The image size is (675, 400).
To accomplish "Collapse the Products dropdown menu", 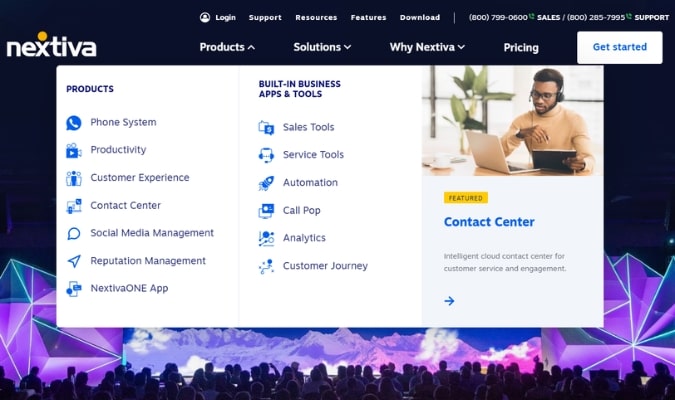I will tap(227, 47).
